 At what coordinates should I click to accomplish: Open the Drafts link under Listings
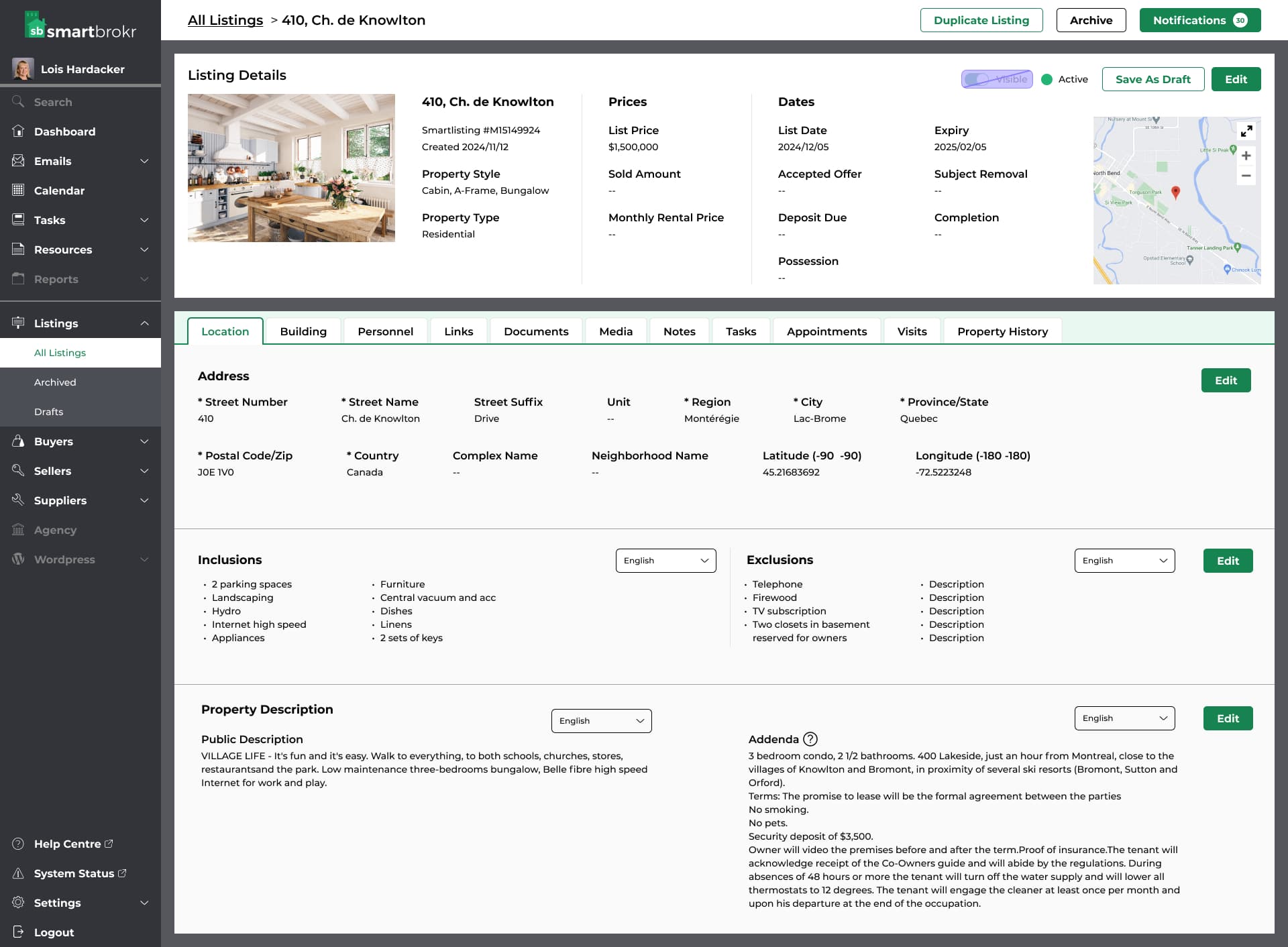(x=48, y=411)
